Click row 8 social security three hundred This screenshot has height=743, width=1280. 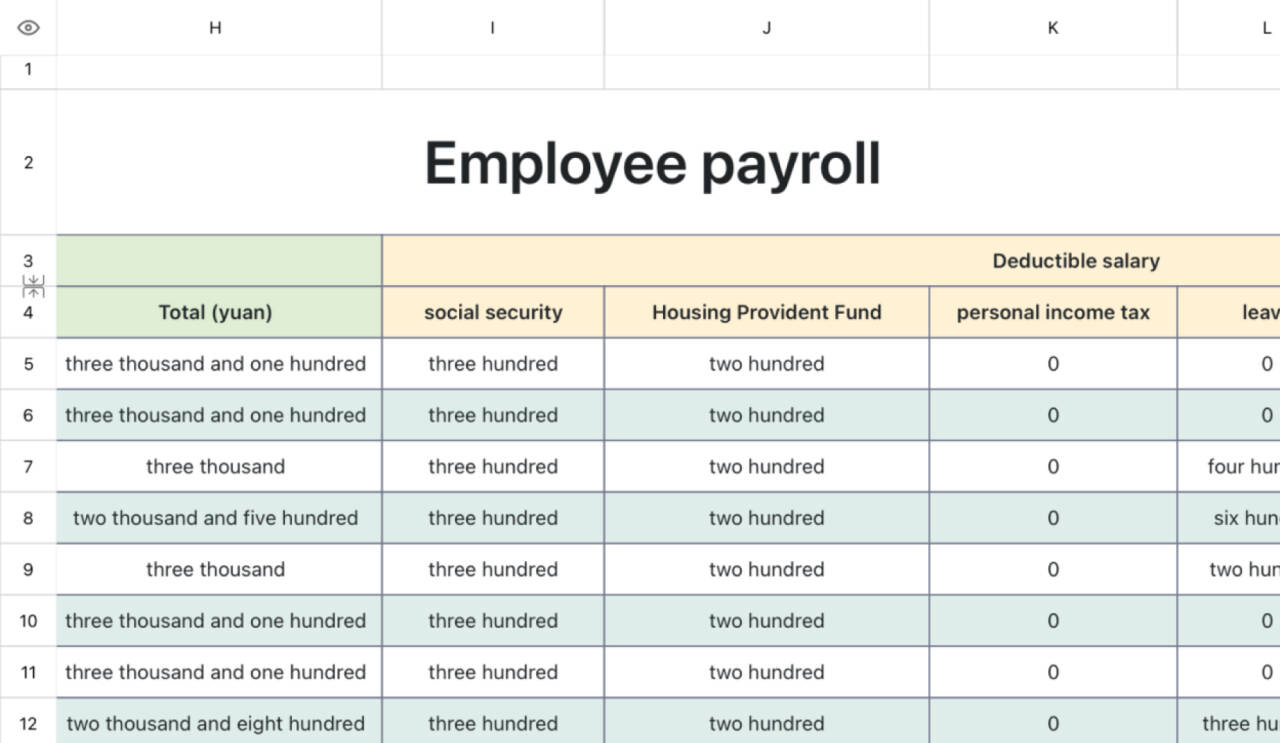[493, 518]
